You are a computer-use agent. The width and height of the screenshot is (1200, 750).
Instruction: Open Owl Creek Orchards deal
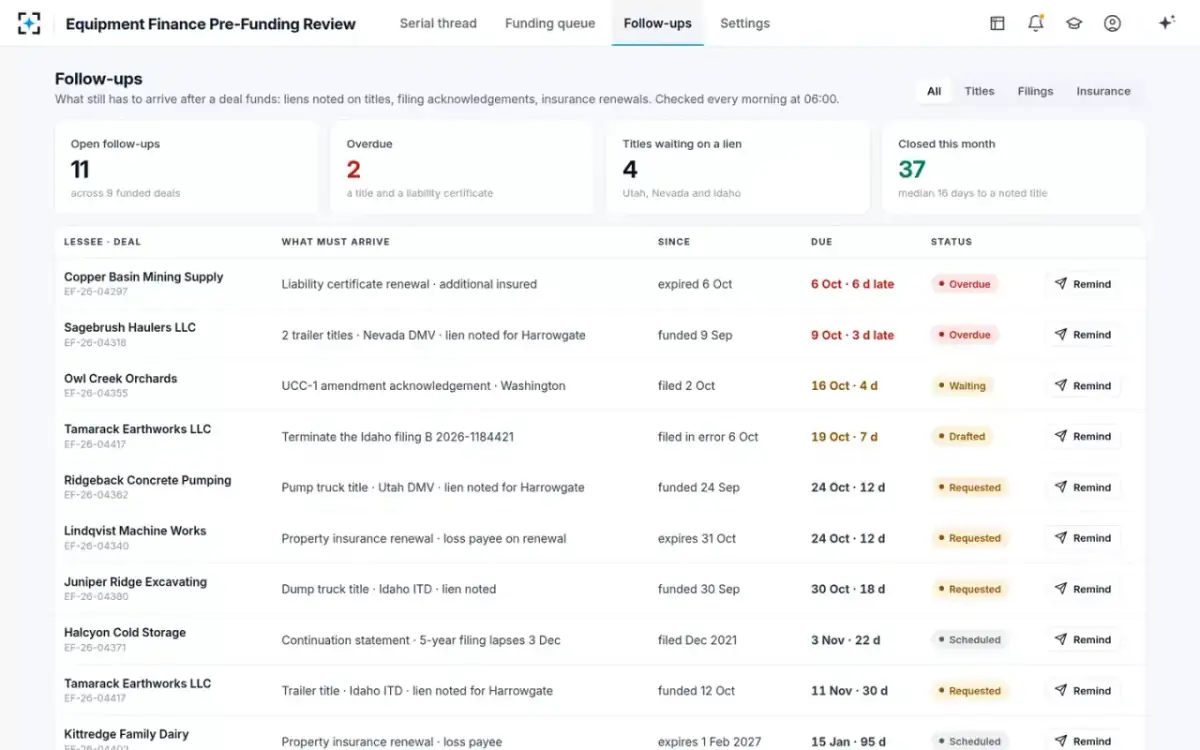pyautogui.click(x=121, y=378)
